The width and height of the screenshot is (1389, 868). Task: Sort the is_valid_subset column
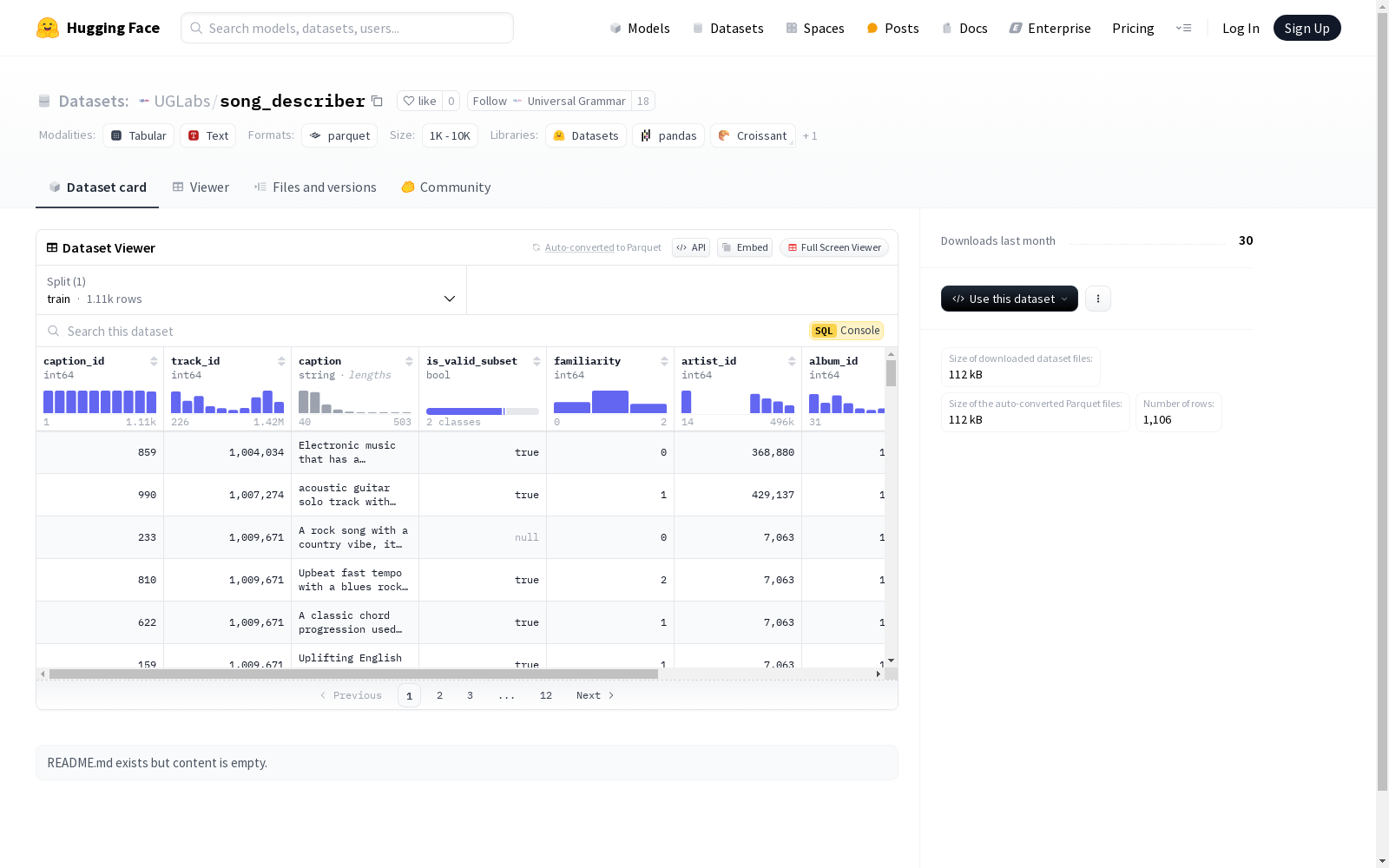[537, 361]
